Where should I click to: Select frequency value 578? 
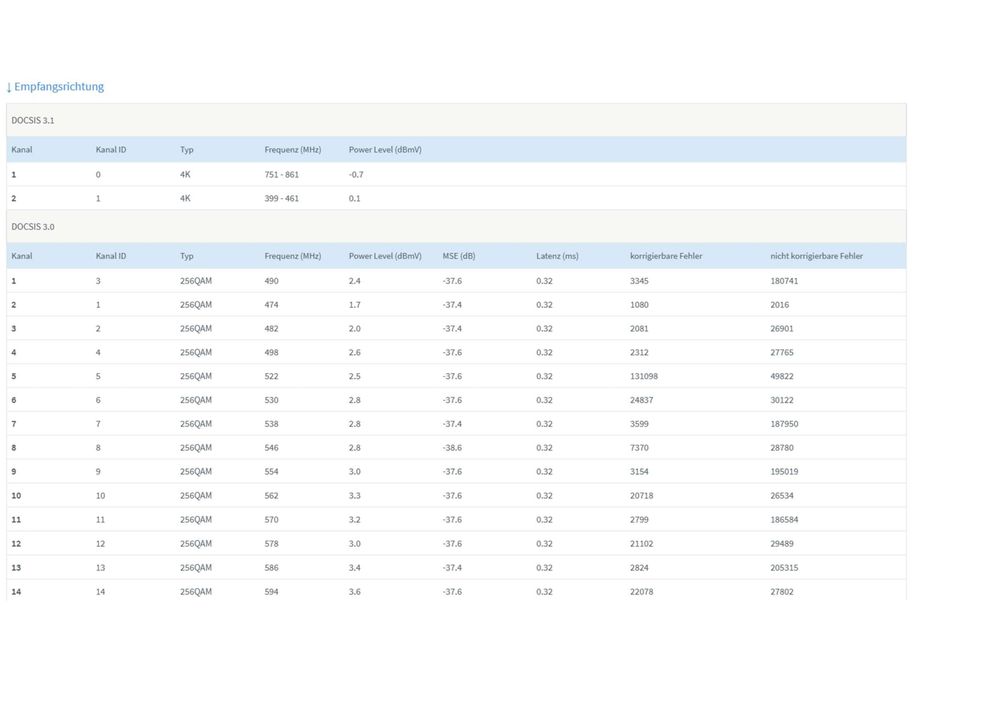(271, 544)
